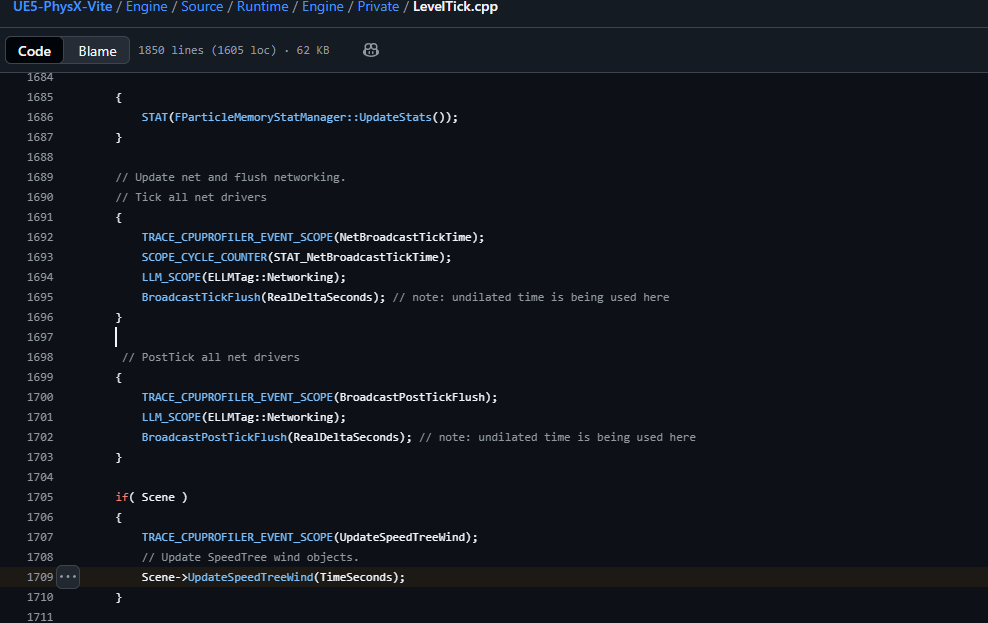Open the Copilot icon in file header
988x623 pixels.
point(371,50)
